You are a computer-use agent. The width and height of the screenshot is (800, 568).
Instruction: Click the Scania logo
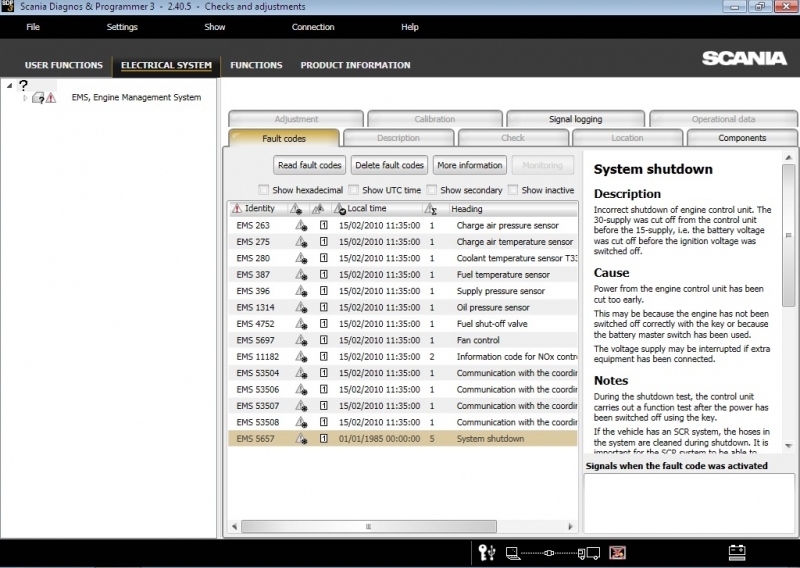(x=744, y=58)
